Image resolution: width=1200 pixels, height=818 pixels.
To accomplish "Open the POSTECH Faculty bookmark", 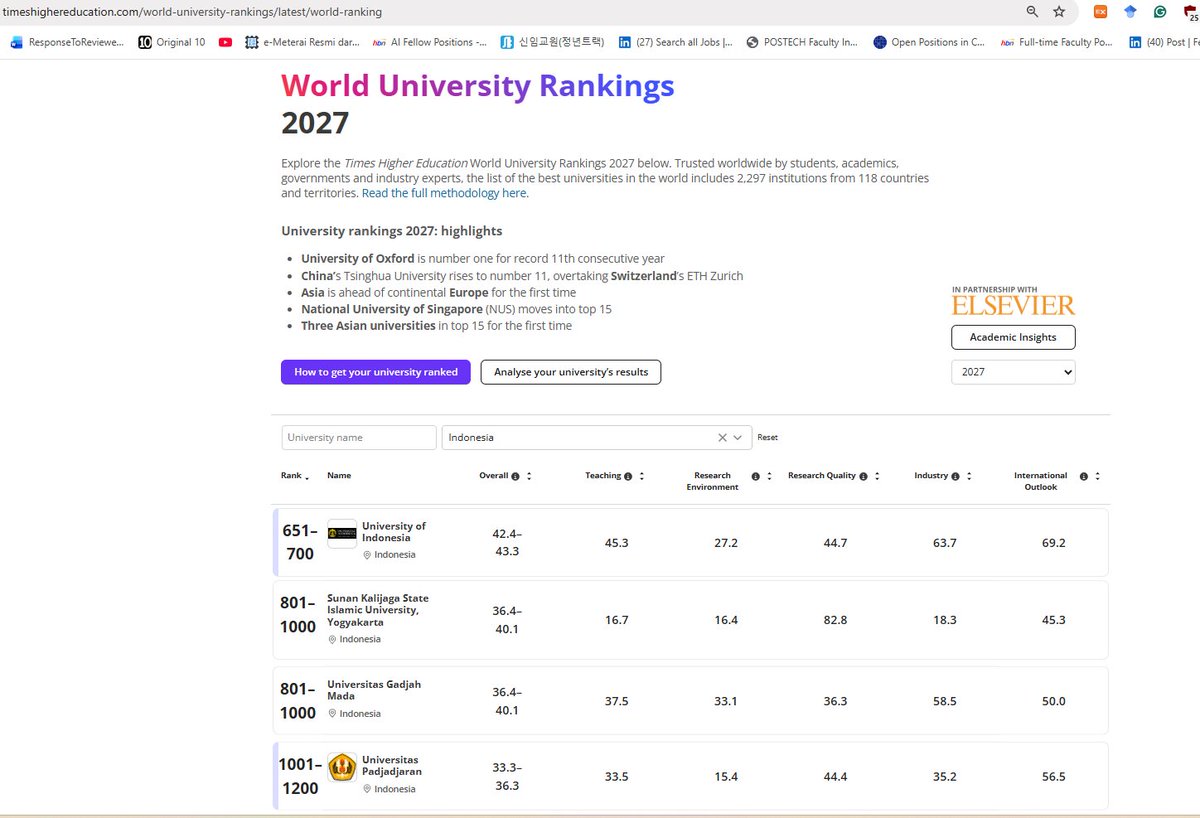I will [802, 42].
